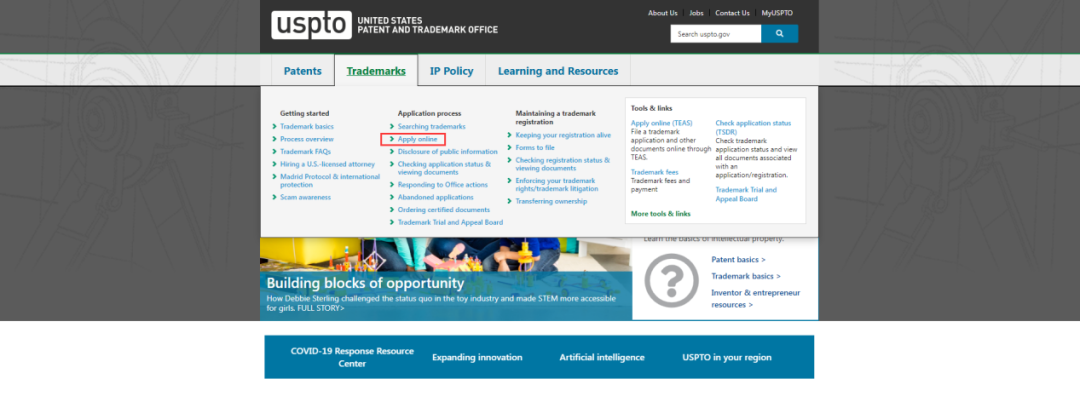
Task: Click the magnifying glass search button
Action: (x=779, y=34)
